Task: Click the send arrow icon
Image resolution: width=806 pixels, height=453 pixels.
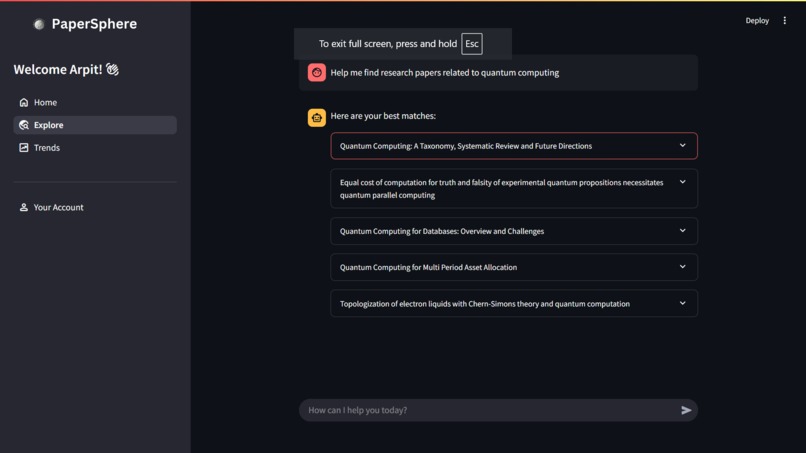Action: pyautogui.click(x=686, y=410)
